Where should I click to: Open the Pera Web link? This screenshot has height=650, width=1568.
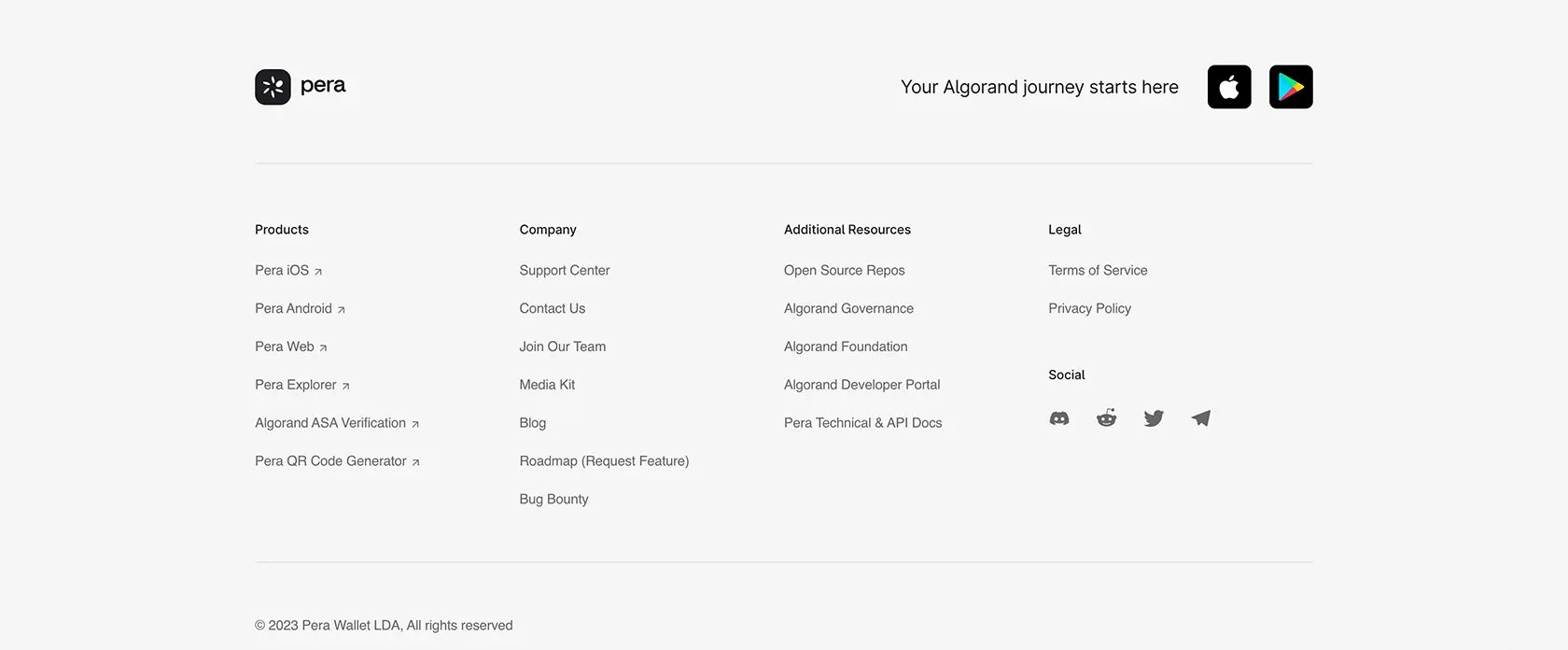point(291,346)
